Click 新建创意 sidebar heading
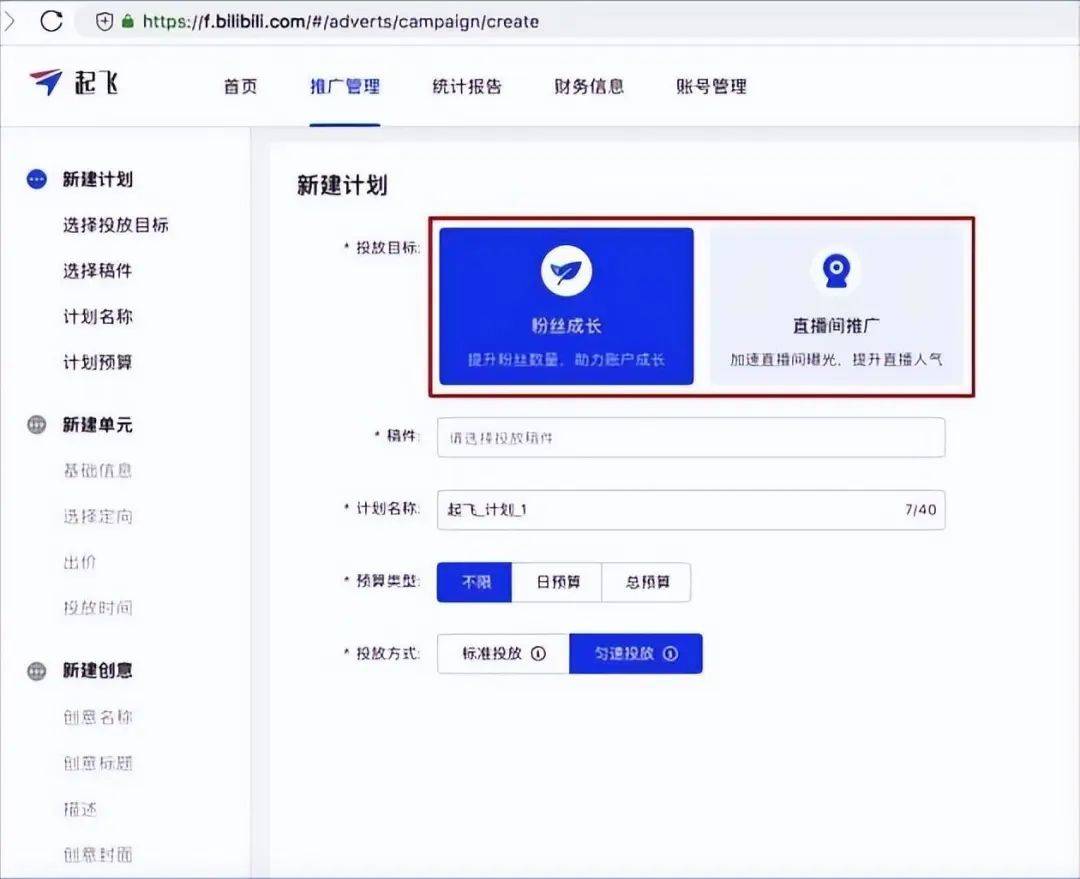This screenshot has height=879, width=1080. 97,670
